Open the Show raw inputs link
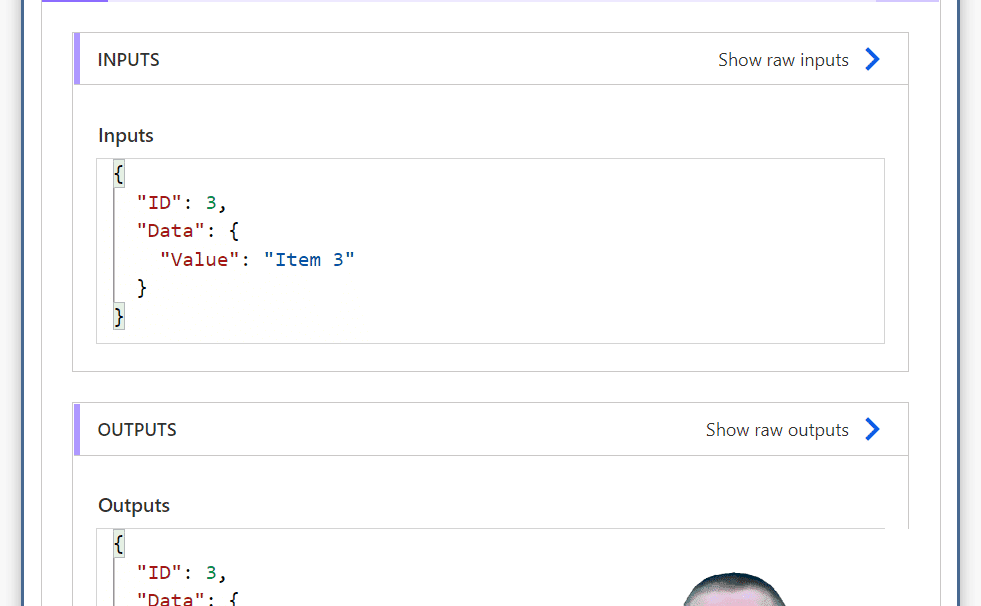Image resolution: width=981 pixels, height=606 pixels. click(783, 60)
